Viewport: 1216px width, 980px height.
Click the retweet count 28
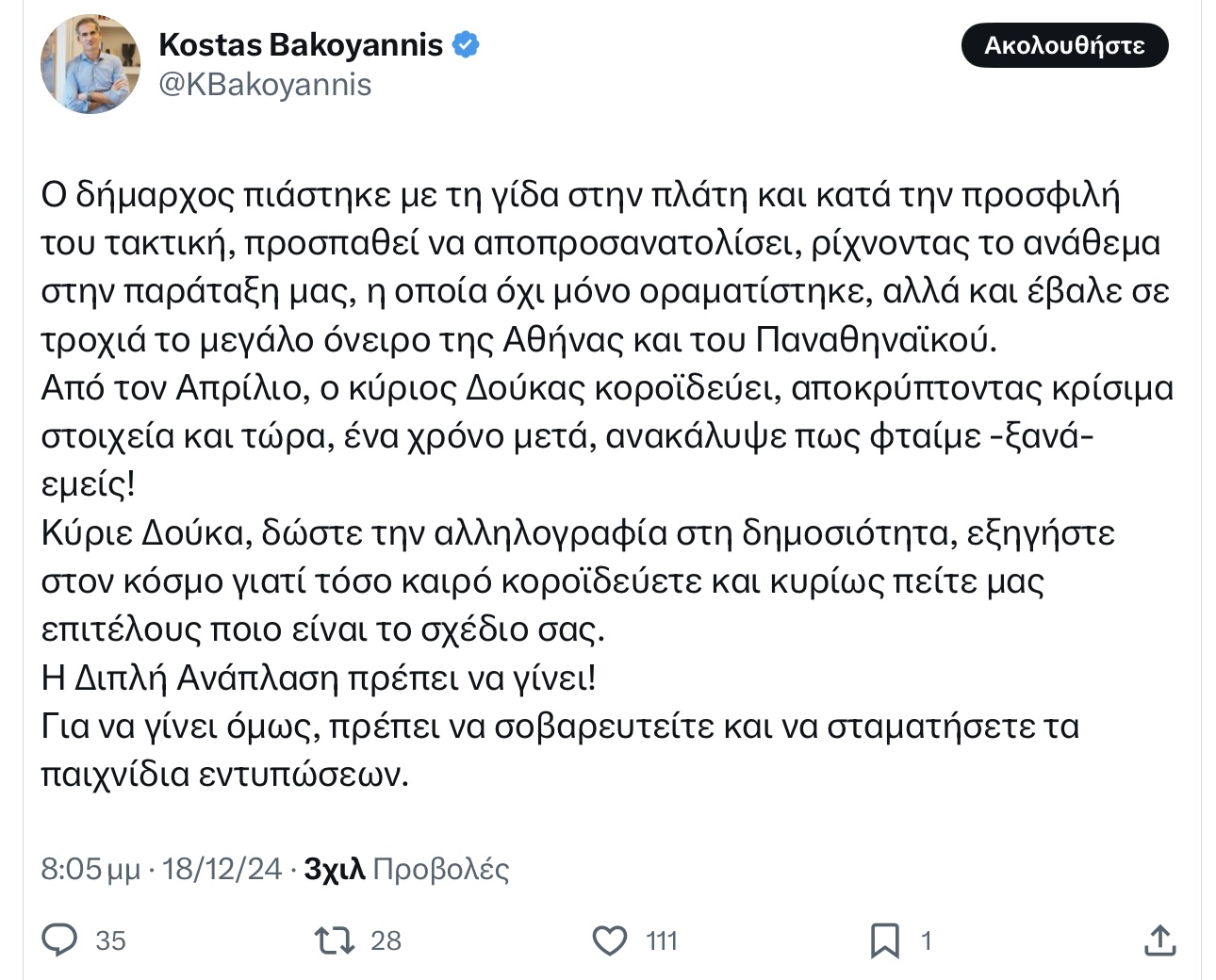pos(386,940)
